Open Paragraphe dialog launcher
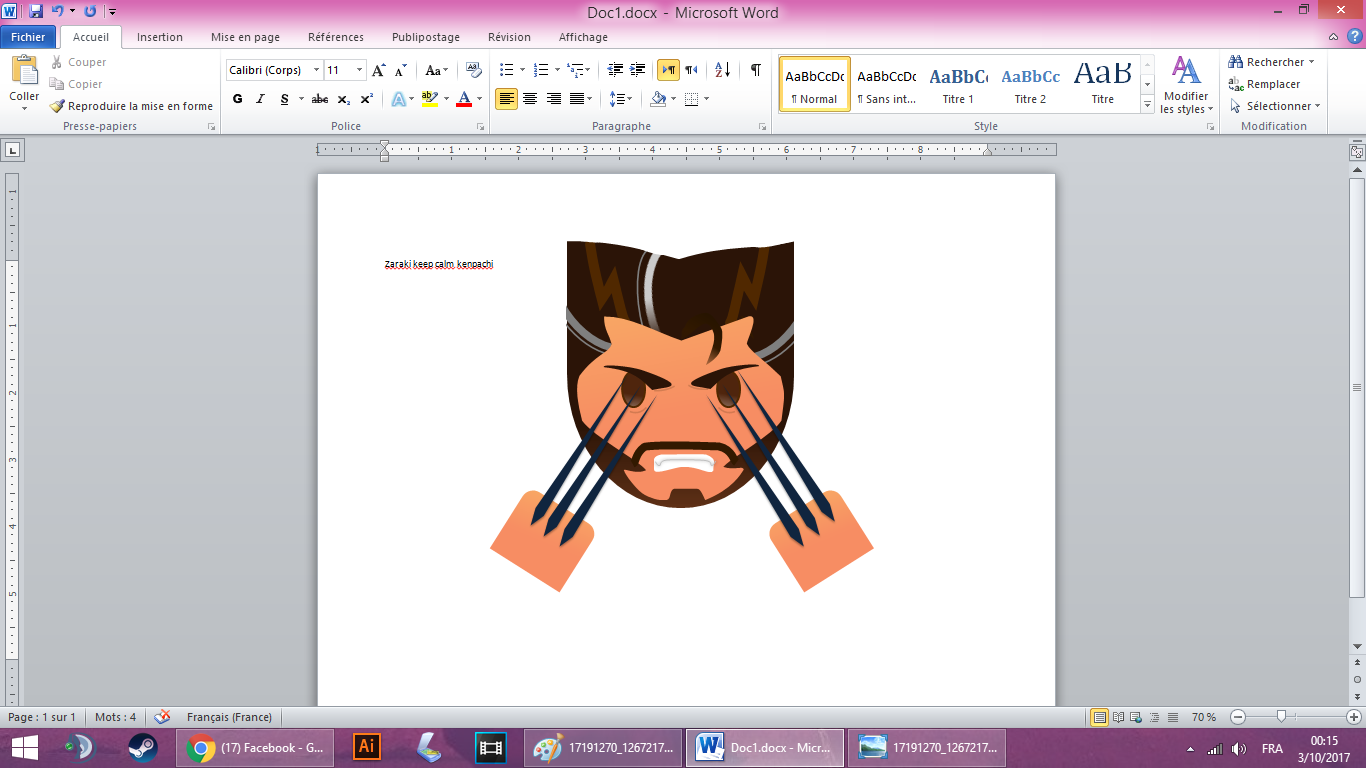1366x768 pixels. coord(763,127)
